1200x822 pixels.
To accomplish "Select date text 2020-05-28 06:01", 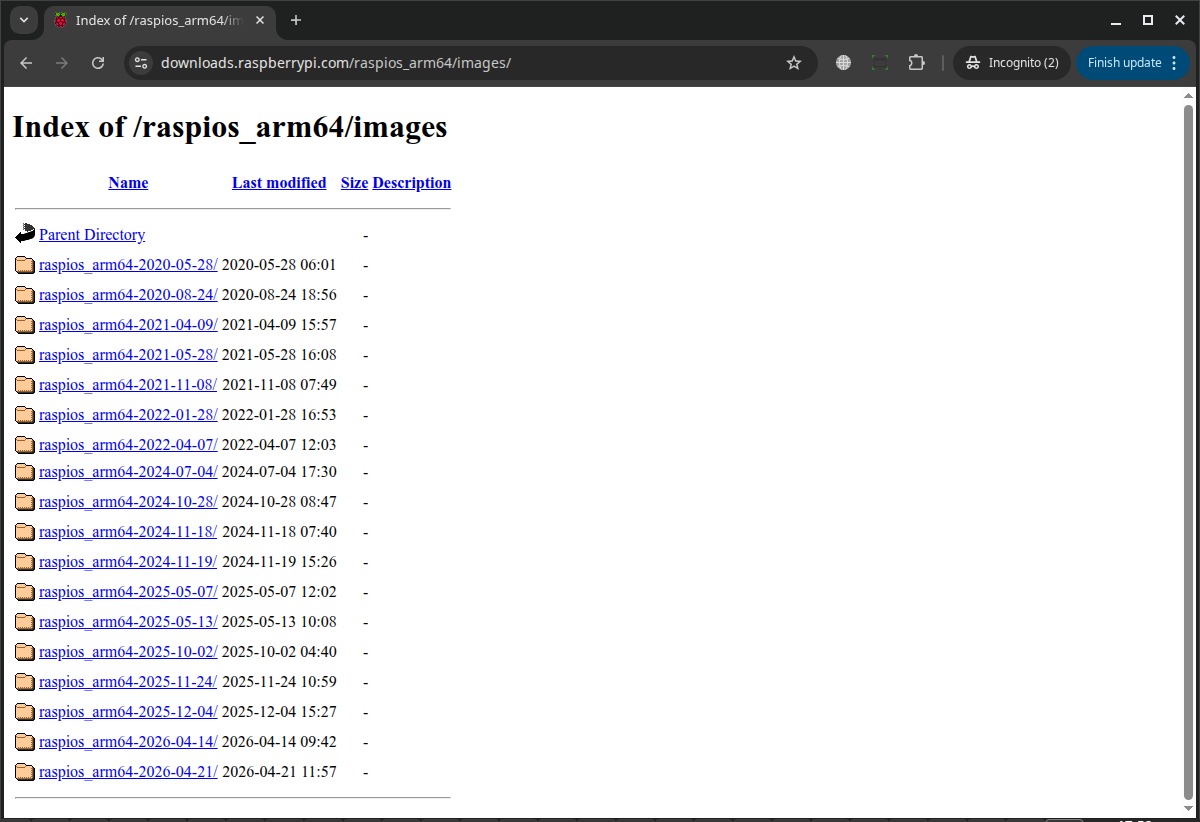I will (x=279, y=265).
